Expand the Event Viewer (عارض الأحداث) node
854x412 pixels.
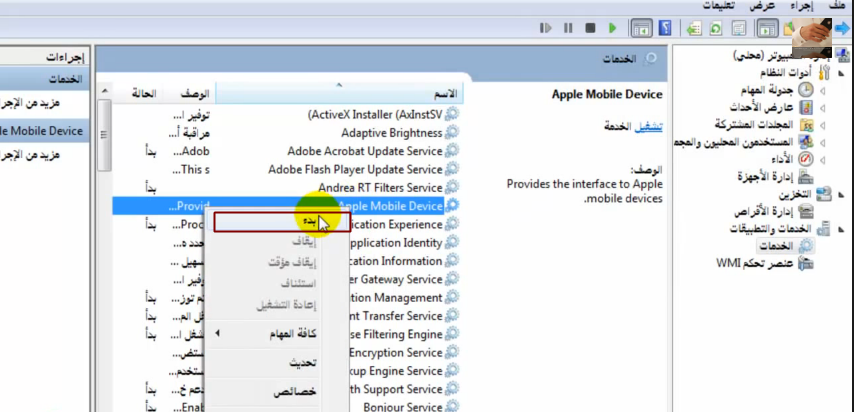pyautogui.click(x=822, y=108)
